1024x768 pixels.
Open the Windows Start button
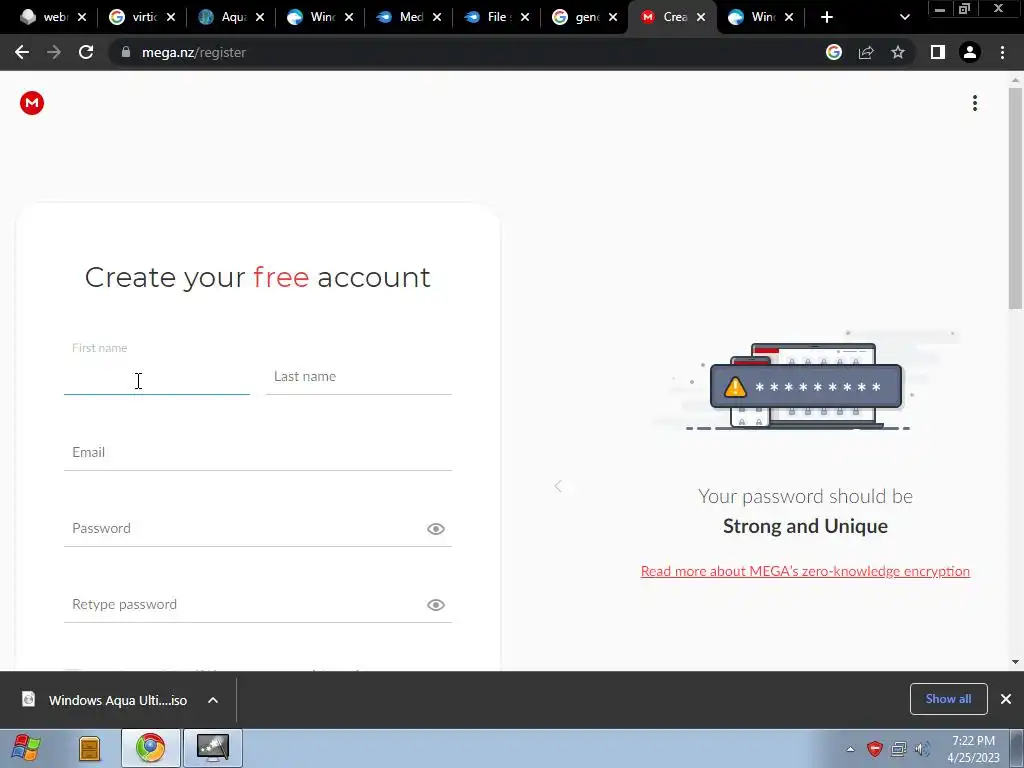(26, 748)
